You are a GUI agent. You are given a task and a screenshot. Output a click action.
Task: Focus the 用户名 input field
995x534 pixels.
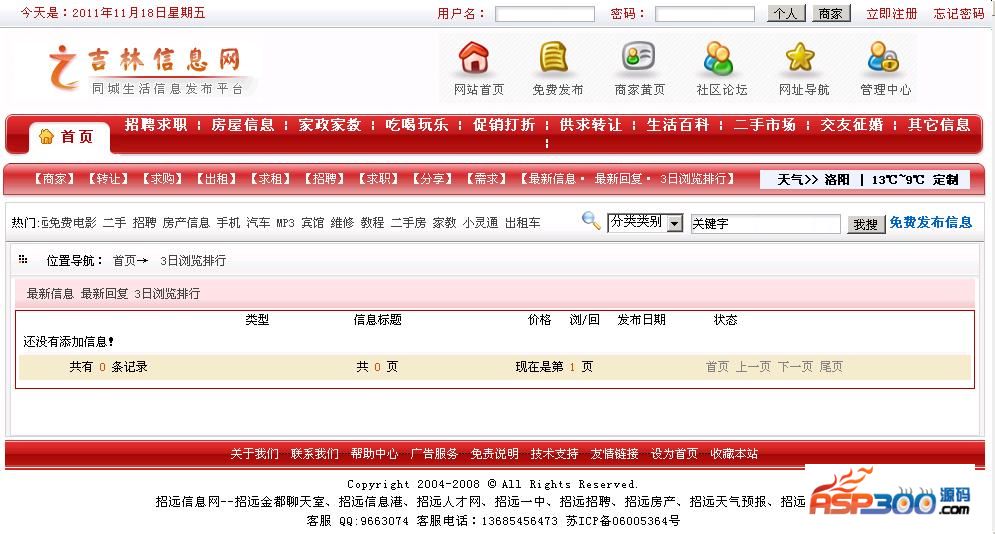point(544,13)
